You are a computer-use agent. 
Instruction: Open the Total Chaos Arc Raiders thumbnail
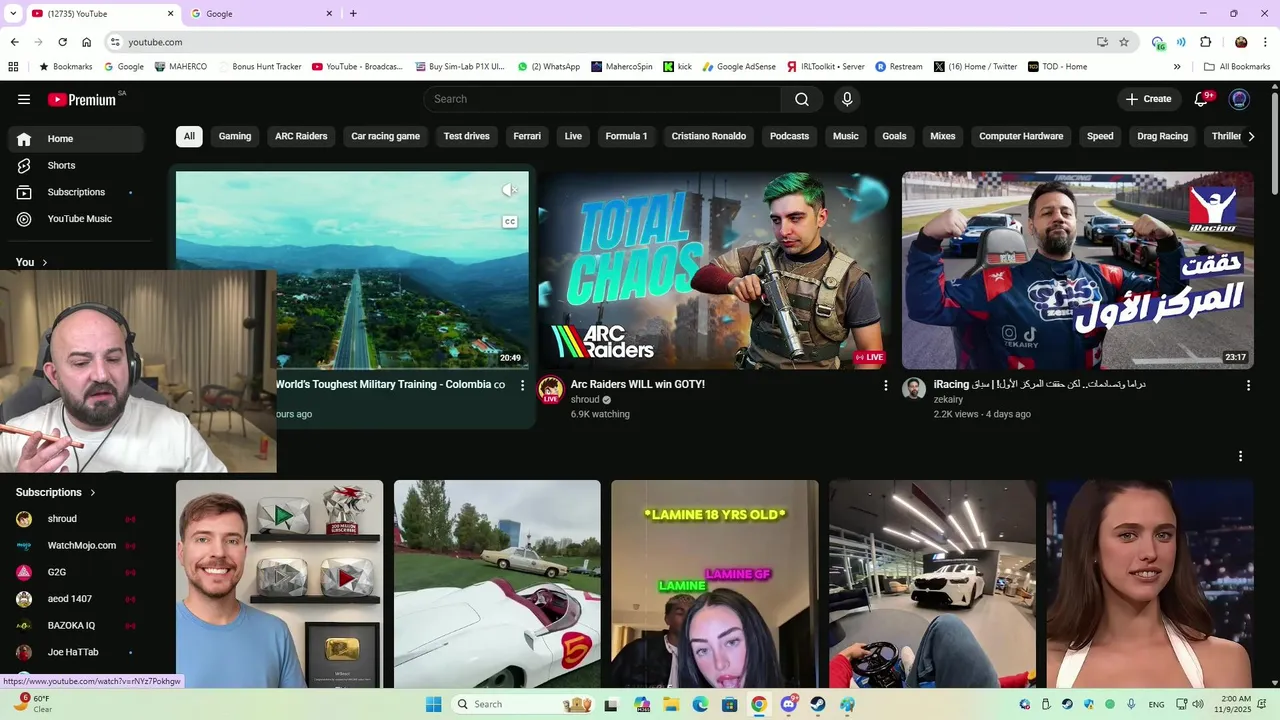(x=714, y=270)
